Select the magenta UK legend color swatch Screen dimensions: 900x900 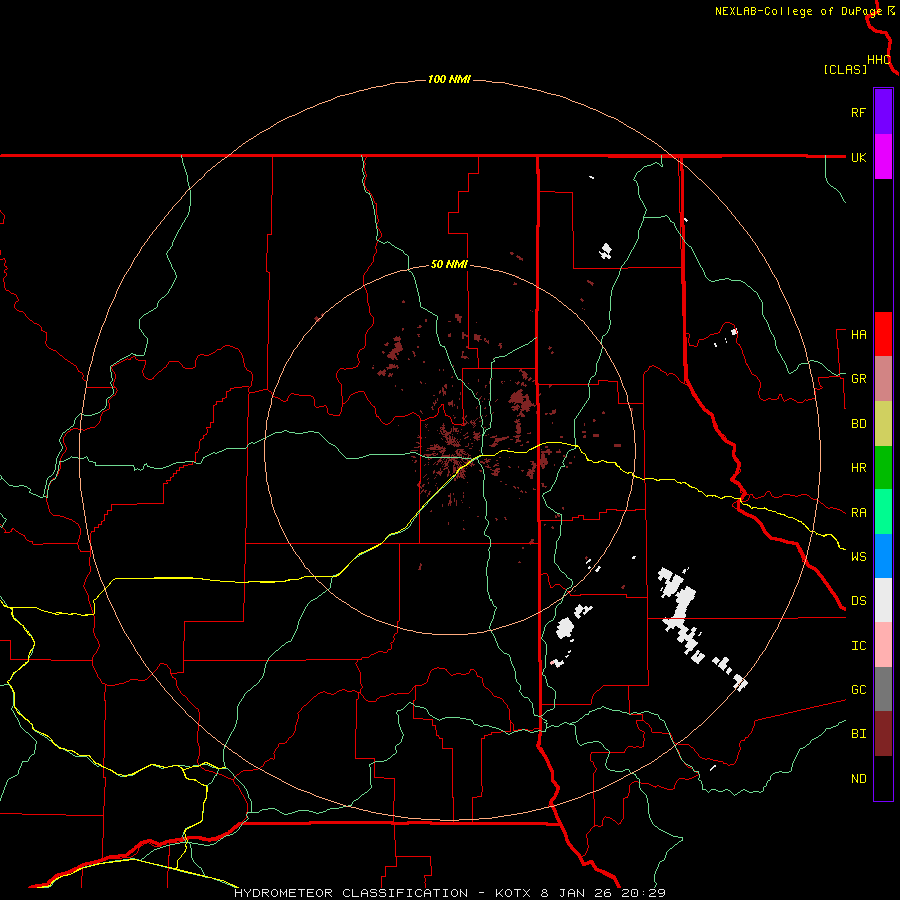(883, 156)
